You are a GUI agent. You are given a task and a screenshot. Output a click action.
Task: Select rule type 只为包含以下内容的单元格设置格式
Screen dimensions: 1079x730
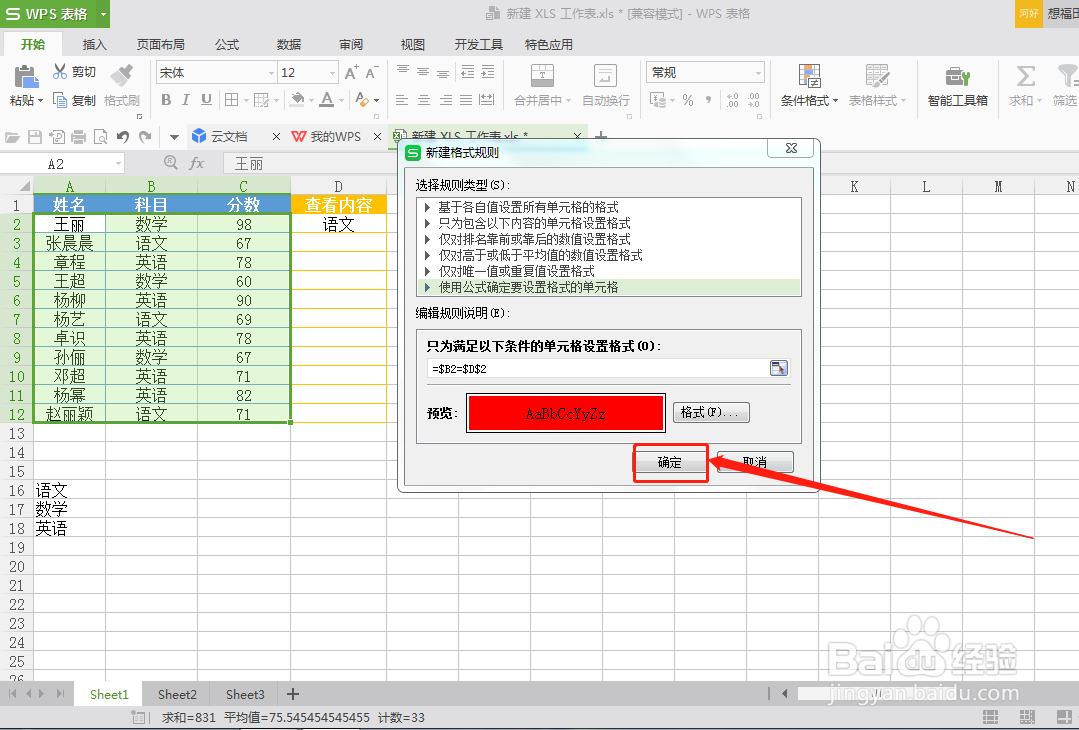[534, 223]
